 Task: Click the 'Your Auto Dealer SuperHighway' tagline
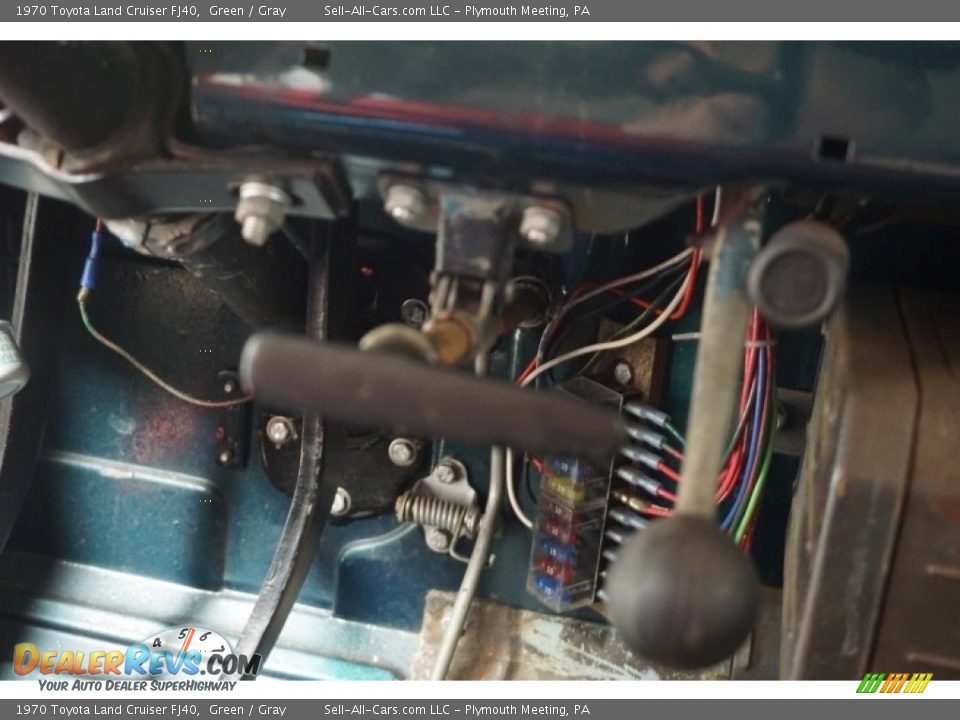click(x=137, y=685)
